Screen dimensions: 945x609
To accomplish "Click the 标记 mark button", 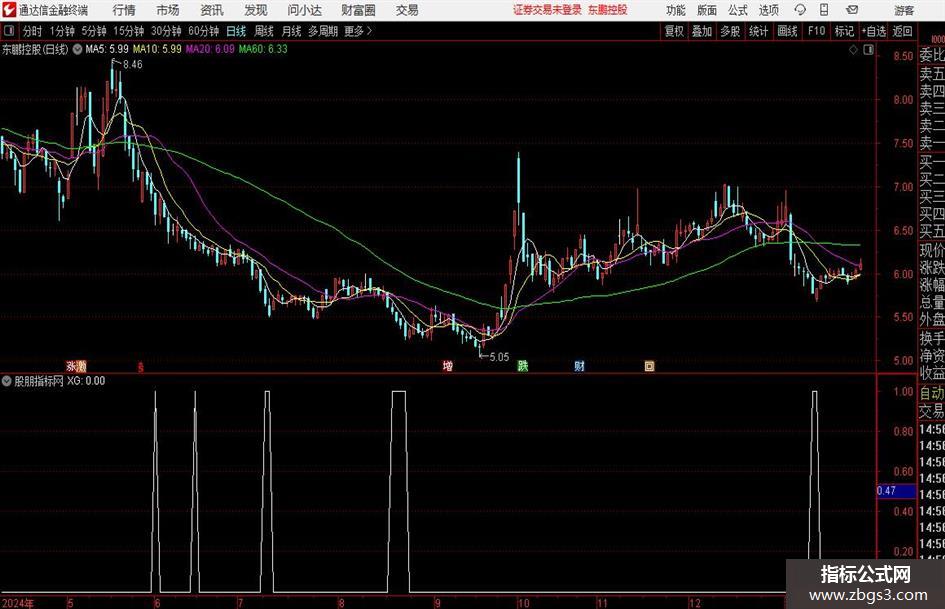I will coord(844,31).
